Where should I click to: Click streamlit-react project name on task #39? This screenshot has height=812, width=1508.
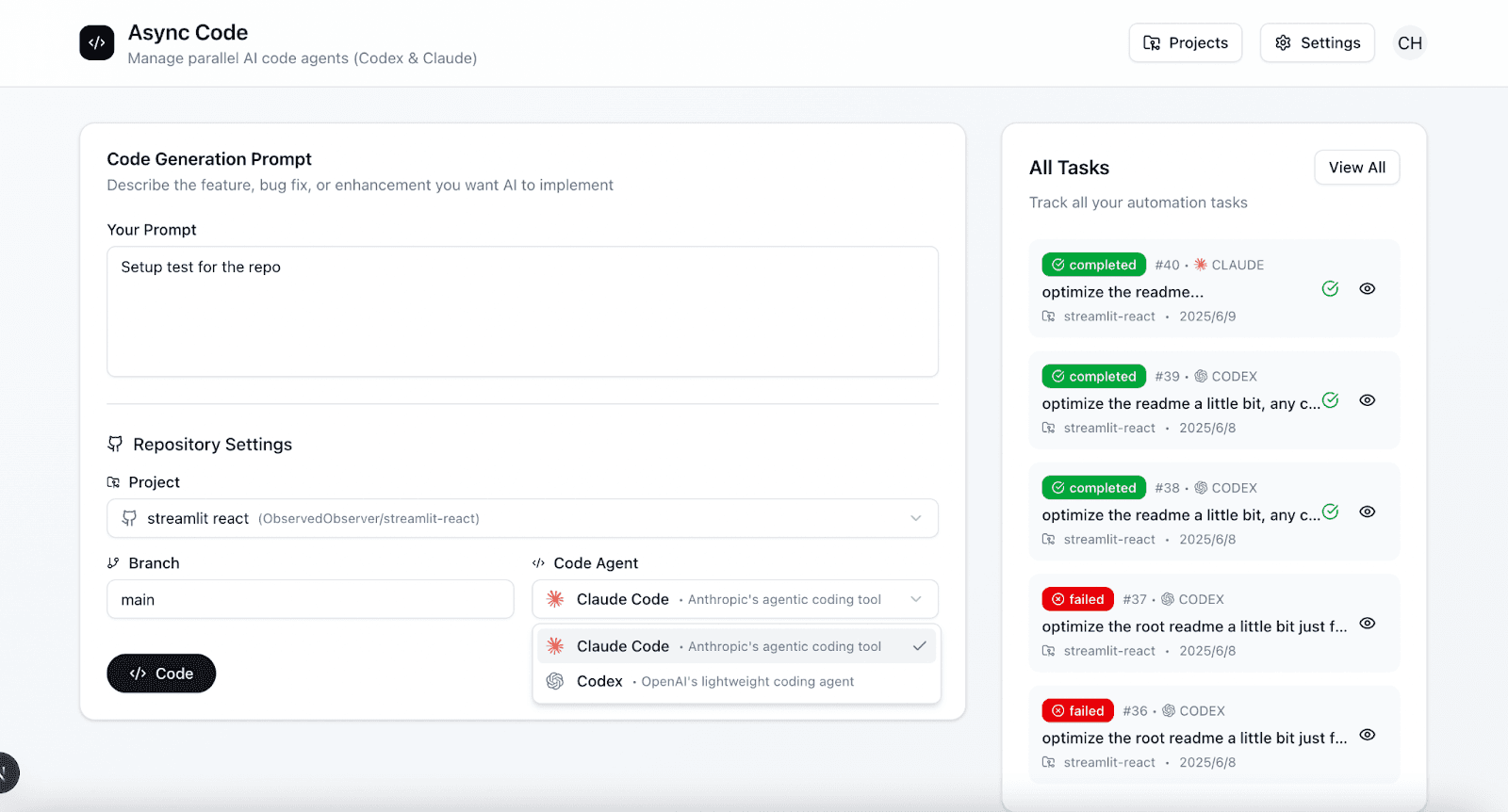[x=1109, y=428]
